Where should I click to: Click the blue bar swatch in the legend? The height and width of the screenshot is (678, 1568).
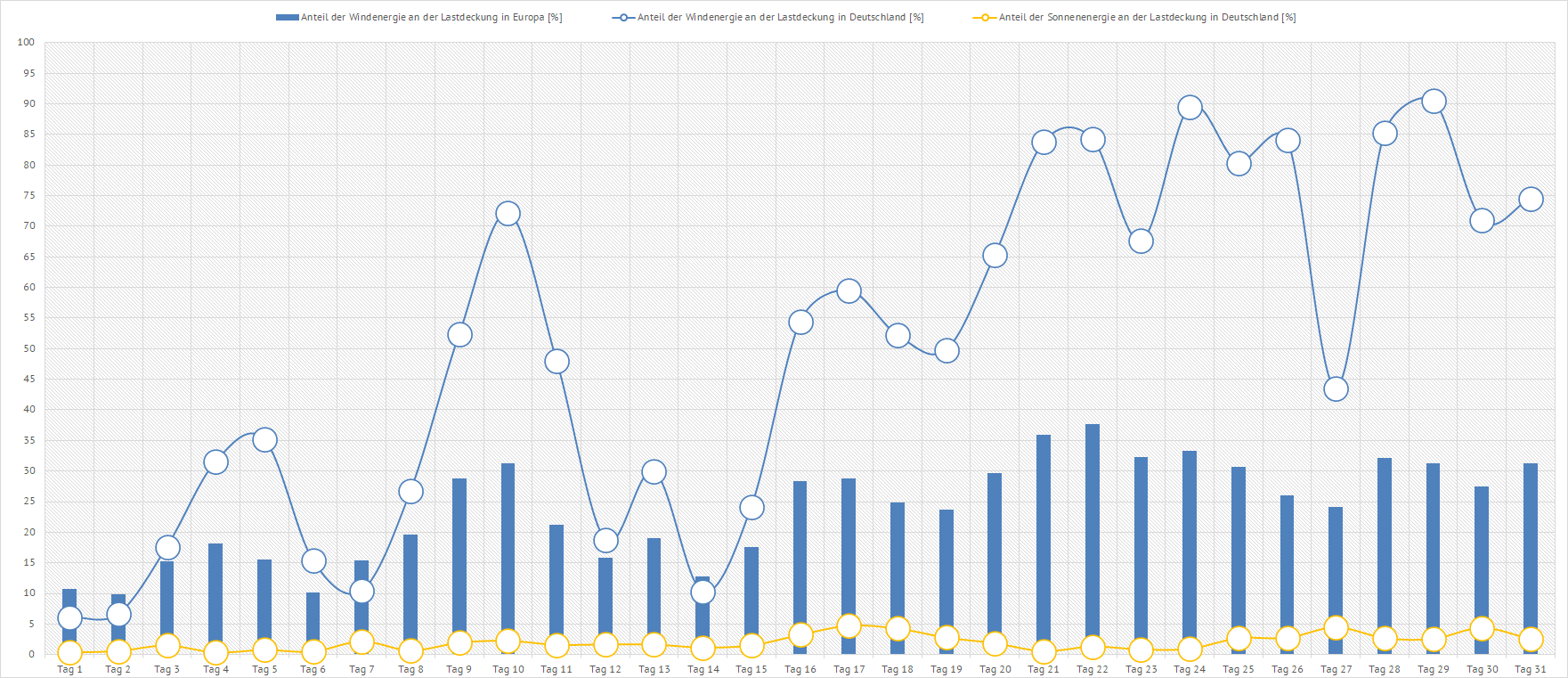(x=287, y=18)
